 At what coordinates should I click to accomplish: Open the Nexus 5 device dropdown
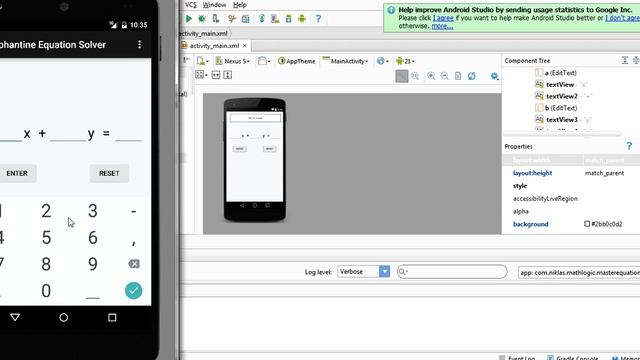[x=233, y=61]
